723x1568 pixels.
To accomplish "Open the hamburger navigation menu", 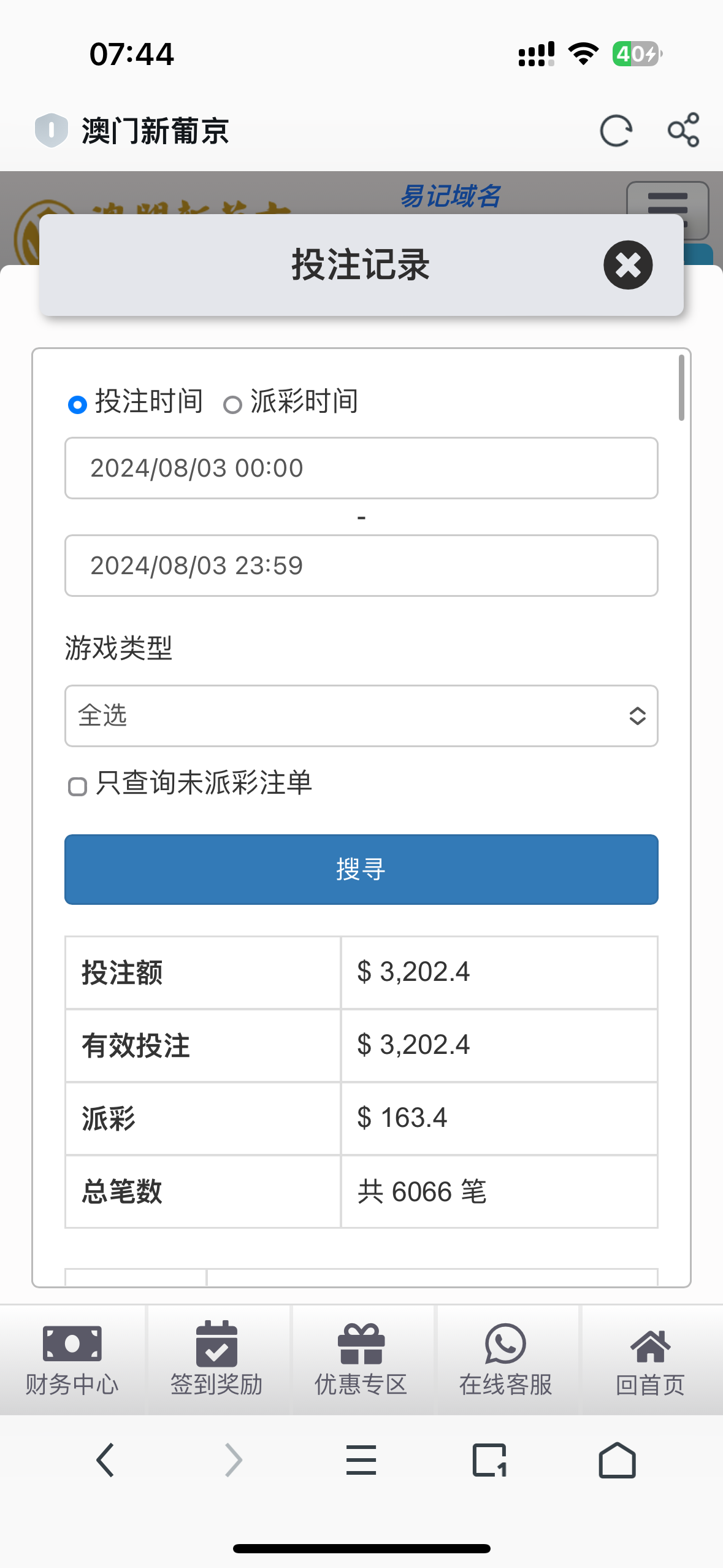I will pos(667,201).
